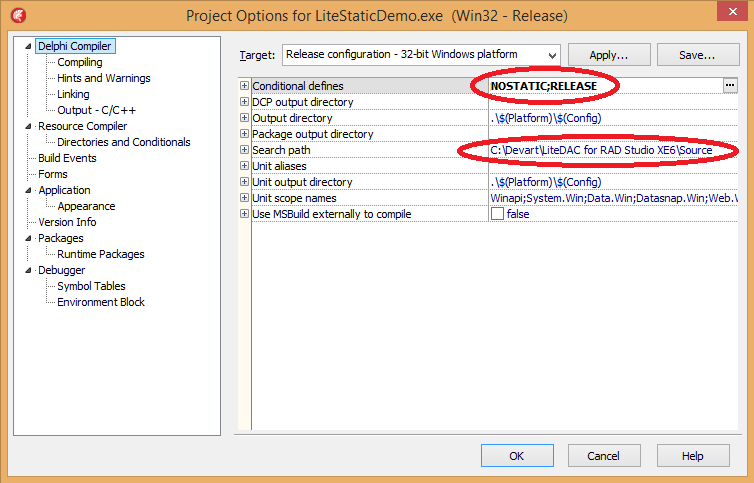Viewport: 754px width, 483px height.
Task: Open the Build Events page
Action: (67, 158)
